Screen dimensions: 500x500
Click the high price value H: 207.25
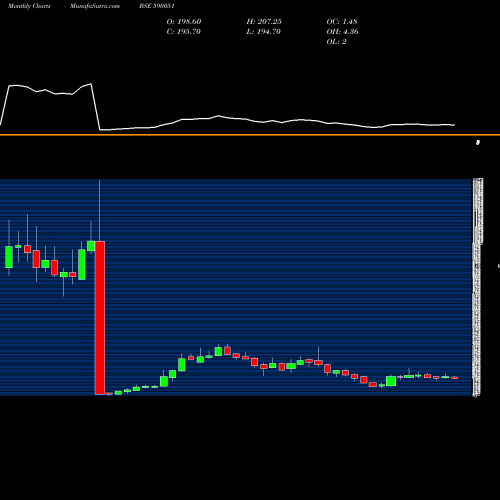pyautogui.click(x=264, y=22)
